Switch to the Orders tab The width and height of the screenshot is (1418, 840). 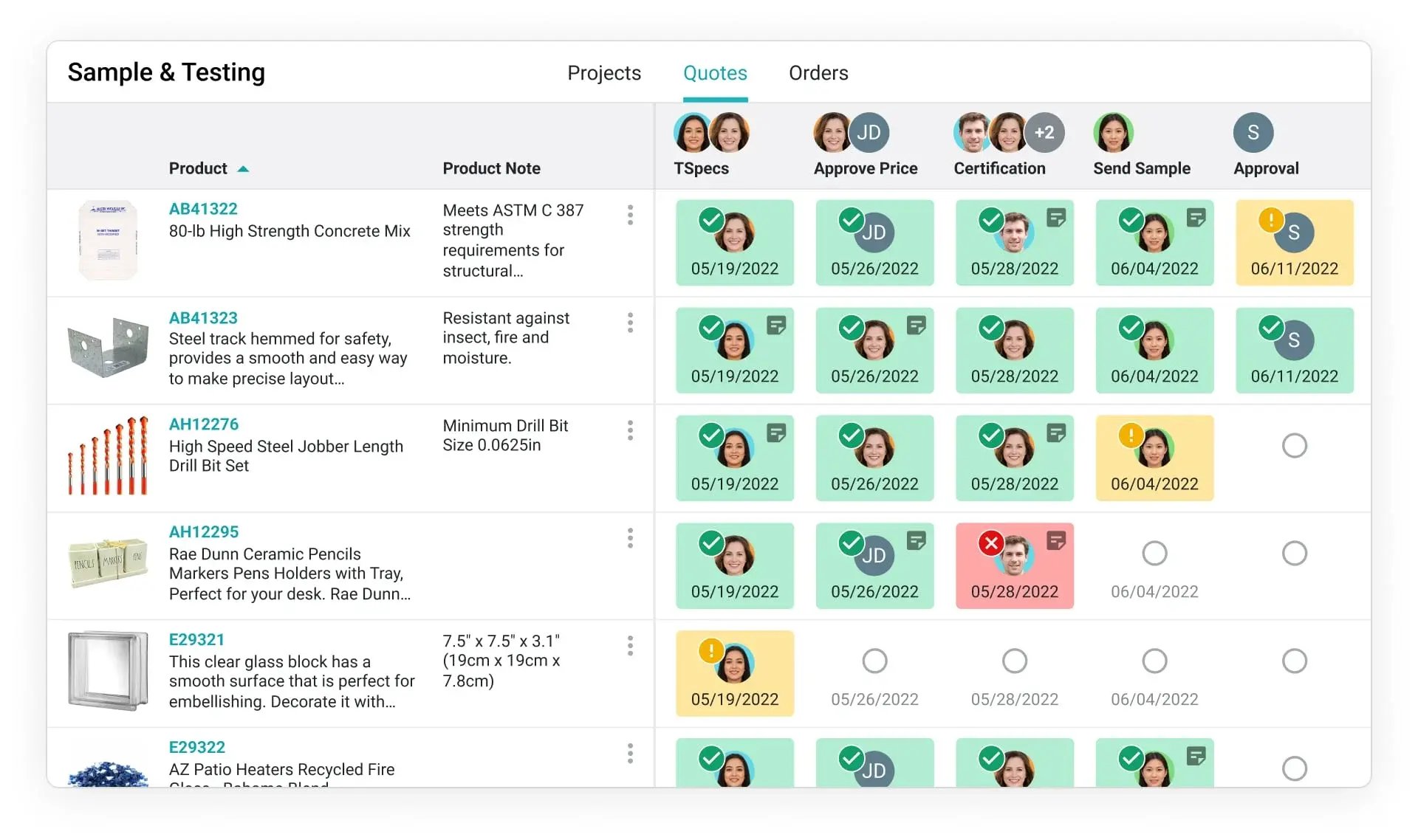[x=818, y=73]
